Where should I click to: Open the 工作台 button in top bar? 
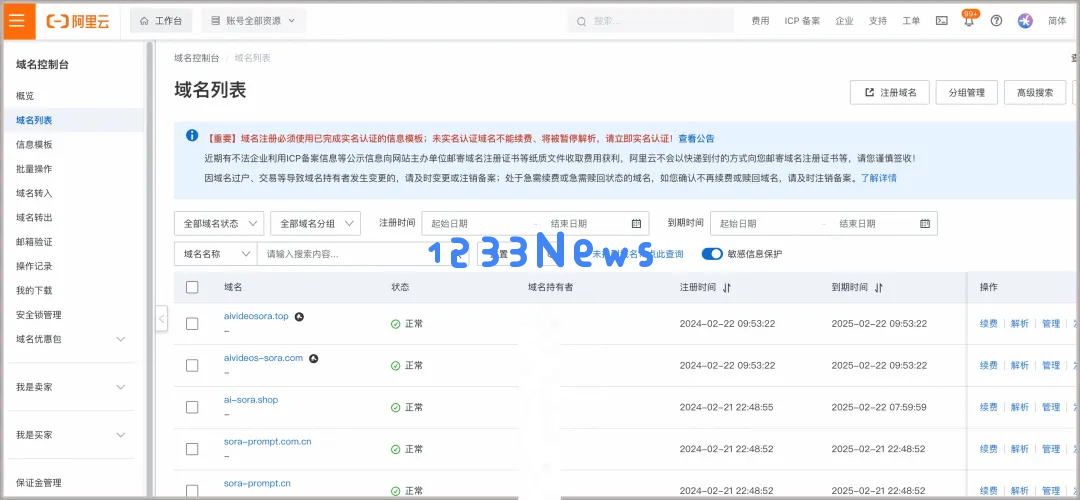(x=161, y=21)
